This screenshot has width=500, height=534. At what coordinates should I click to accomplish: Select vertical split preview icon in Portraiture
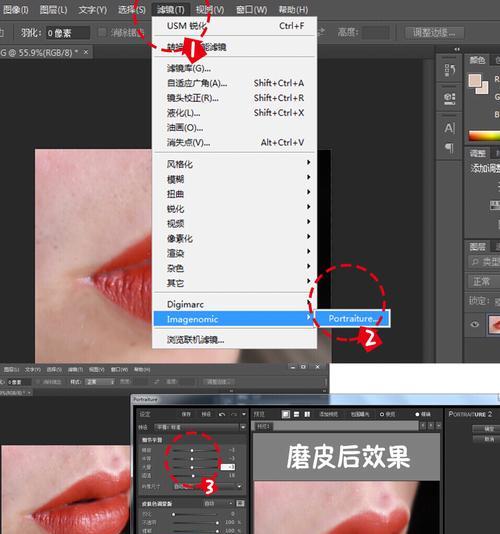click(x=307, y=414)
